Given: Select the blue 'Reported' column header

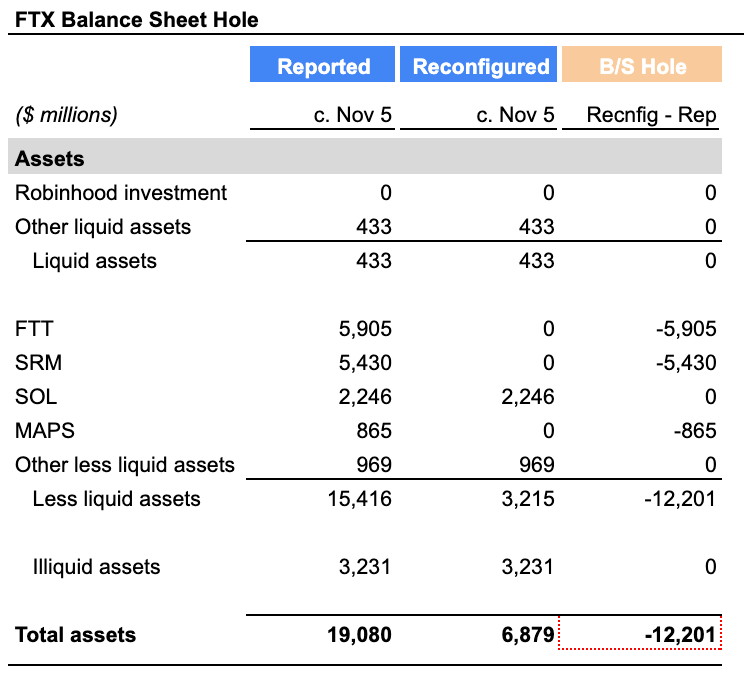Looking at the screenshot, I should 322,64.
